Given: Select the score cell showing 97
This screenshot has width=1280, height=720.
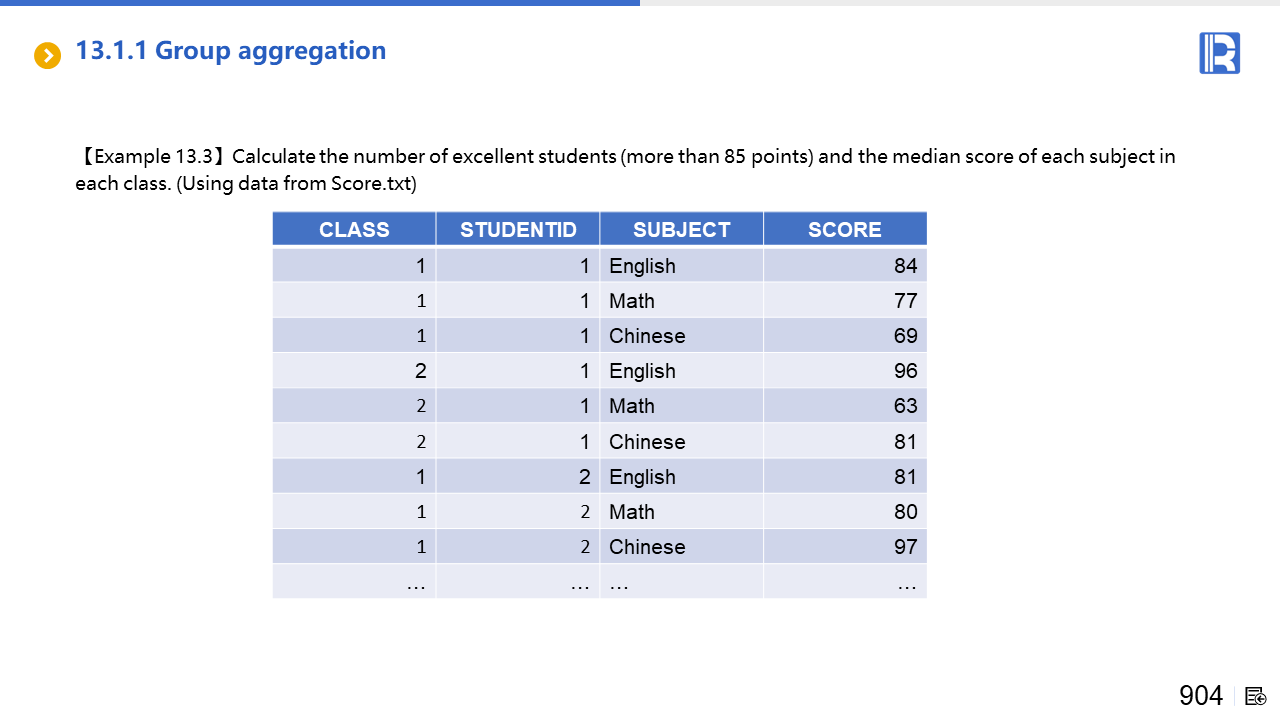Looking at the screenshot, I should [x=905, y=547].
